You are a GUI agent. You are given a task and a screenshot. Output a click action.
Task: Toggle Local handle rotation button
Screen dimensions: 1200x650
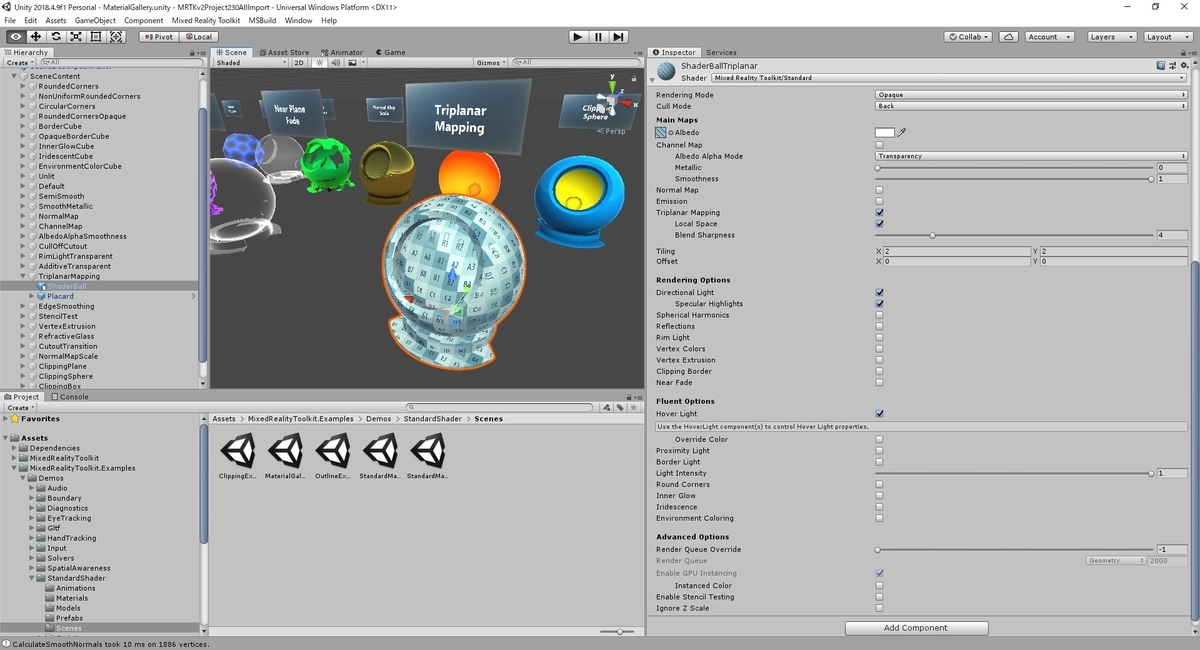click(x=198, y=37)
